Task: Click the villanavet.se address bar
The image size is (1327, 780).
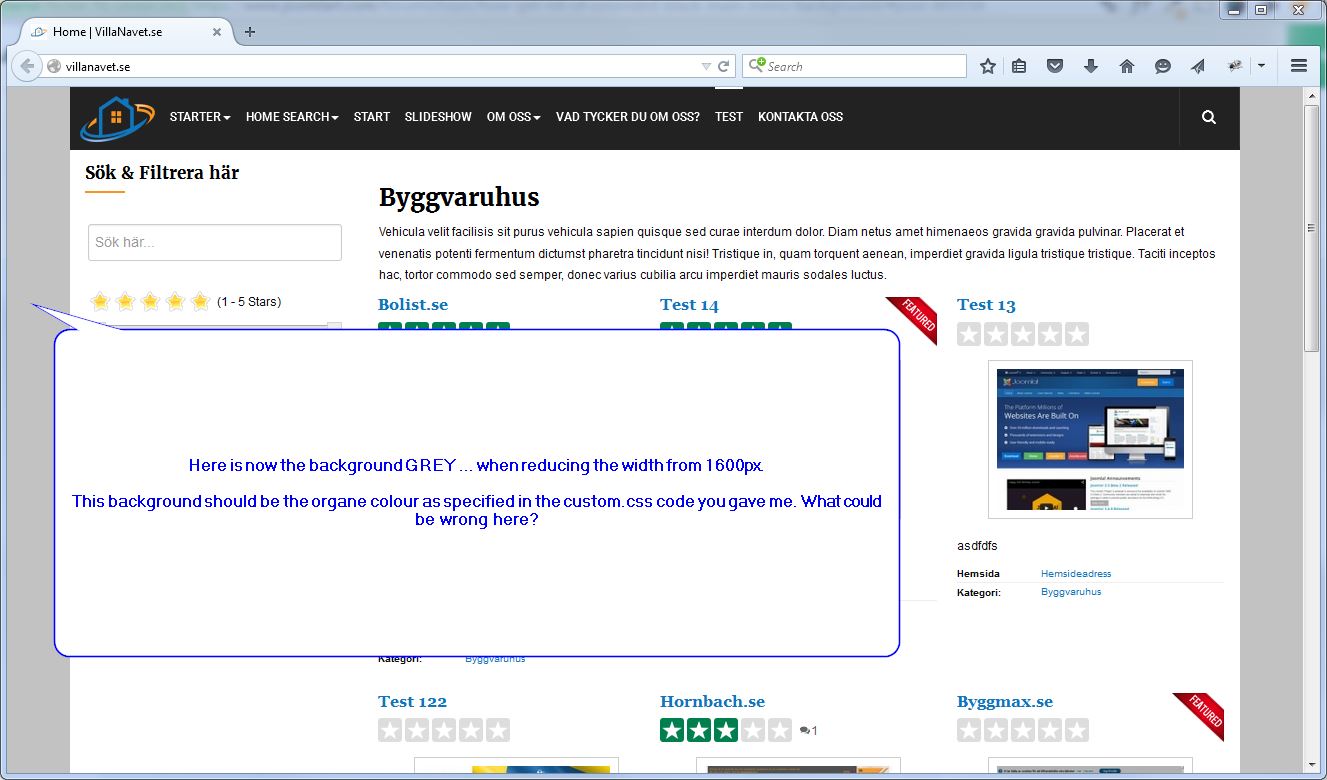Action: click(x=381, y=67)
